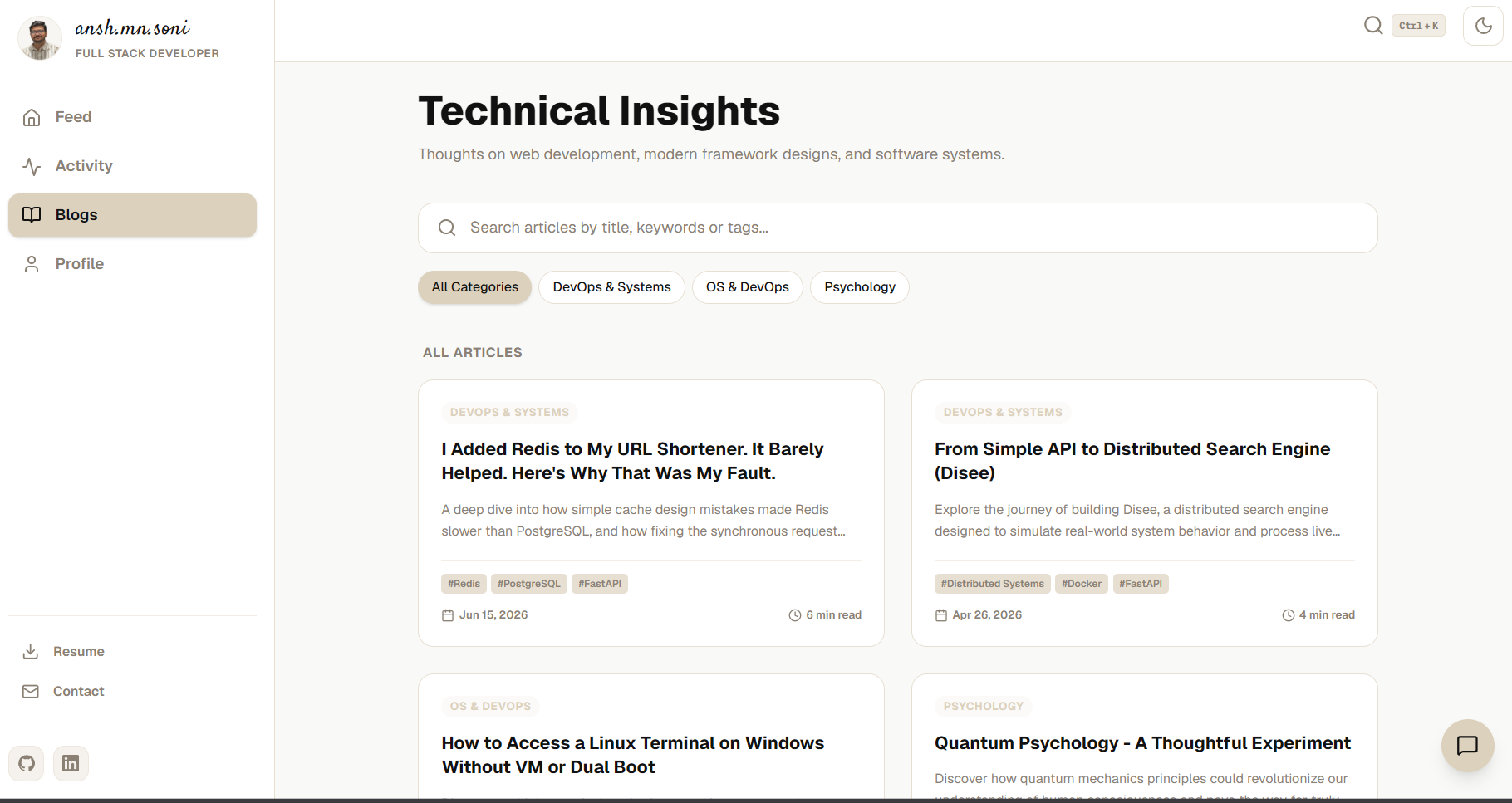Click the Ctrl+K shortcut badge
The height and width of the screenshot is (803, 1512).
1419,26
